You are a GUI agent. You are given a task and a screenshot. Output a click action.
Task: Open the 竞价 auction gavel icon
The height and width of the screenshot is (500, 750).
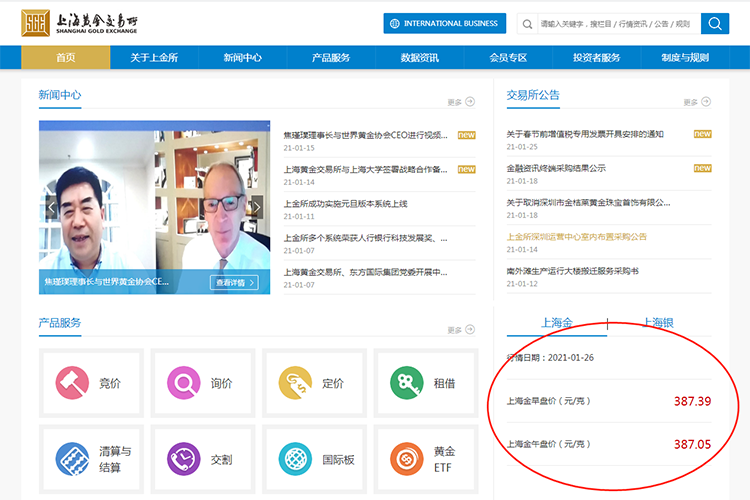point(72,383)
